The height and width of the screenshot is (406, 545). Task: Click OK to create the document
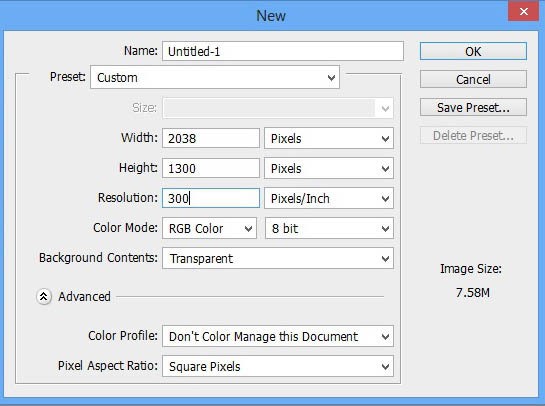click(473, 51)
